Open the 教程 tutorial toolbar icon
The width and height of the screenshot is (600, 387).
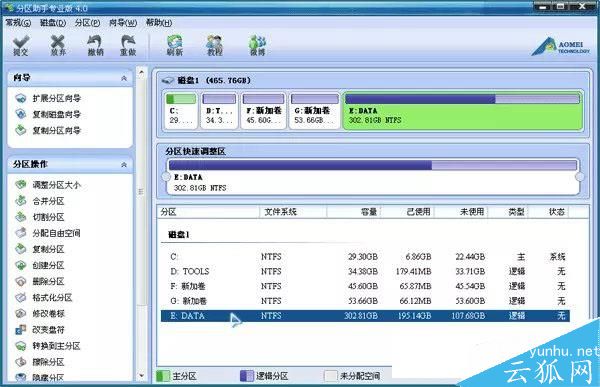click(x=215, y=46)
